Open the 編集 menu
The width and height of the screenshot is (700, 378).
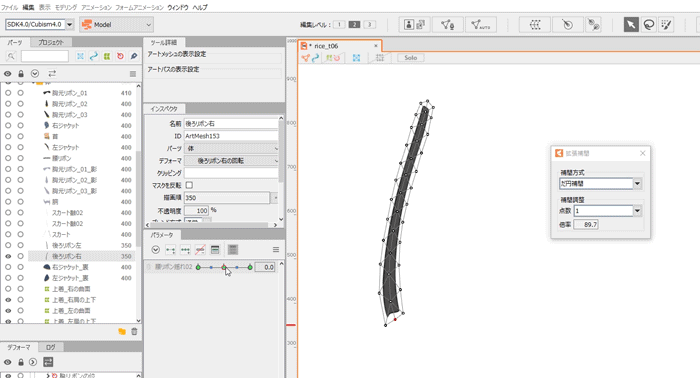[x=28, y=7]
